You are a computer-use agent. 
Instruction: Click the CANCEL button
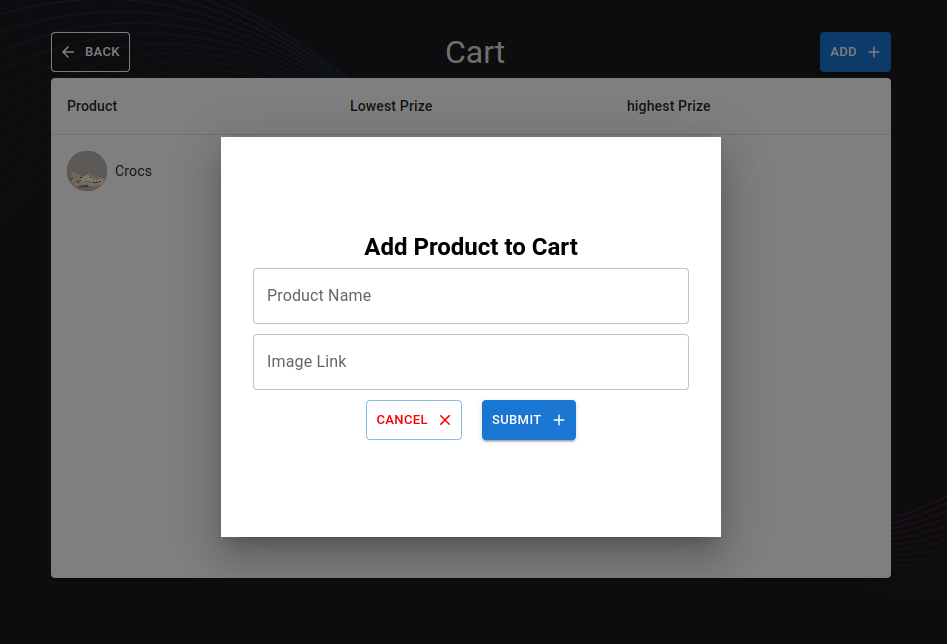pos(413,420)
